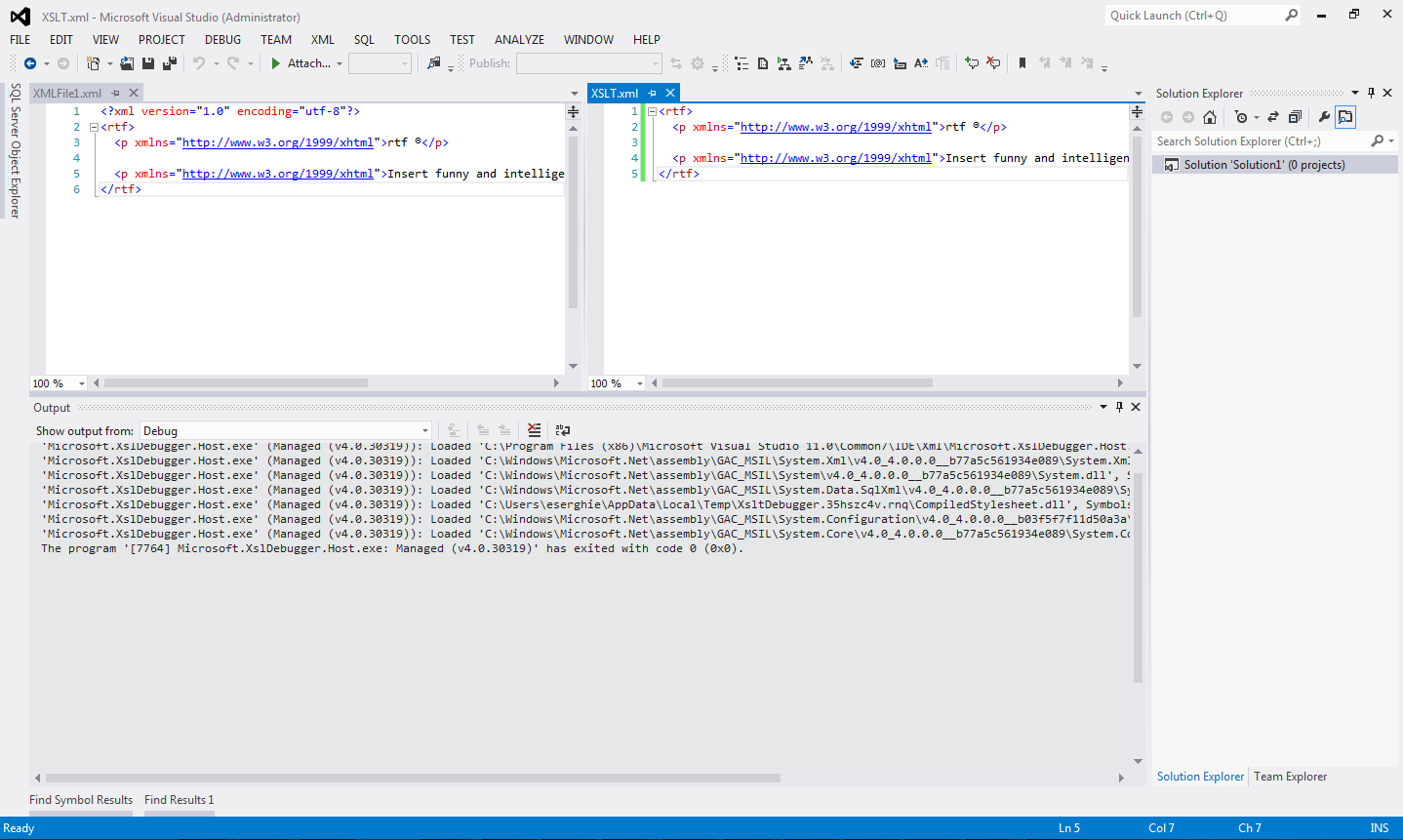Save all open files
Viewport: 1403px width, 840px height.
point(168,62)
